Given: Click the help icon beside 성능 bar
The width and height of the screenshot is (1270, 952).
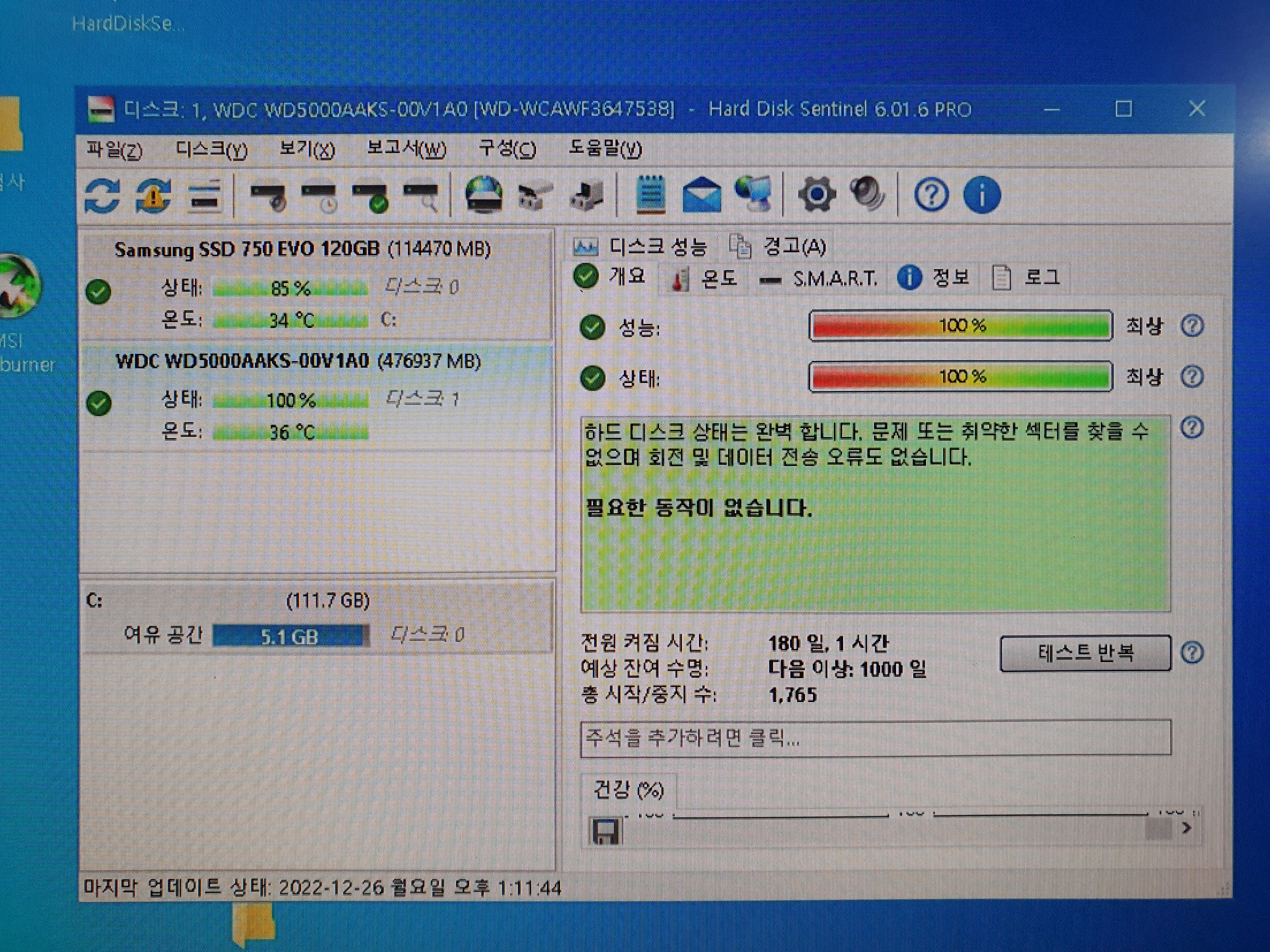Looking at the screenshot, I should coord(1192,326).
